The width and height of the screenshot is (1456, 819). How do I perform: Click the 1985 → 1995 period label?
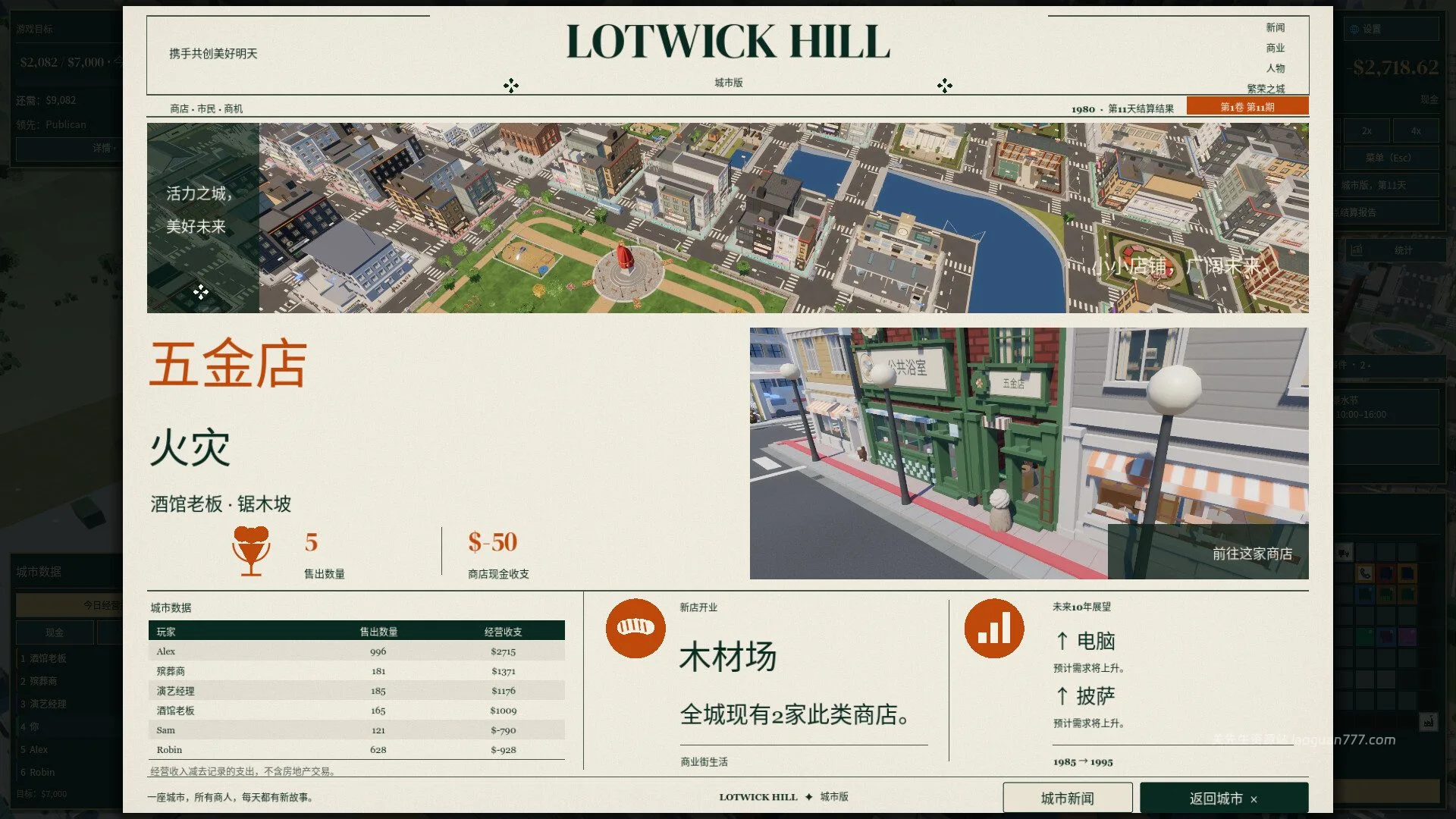pos(1083,762)
